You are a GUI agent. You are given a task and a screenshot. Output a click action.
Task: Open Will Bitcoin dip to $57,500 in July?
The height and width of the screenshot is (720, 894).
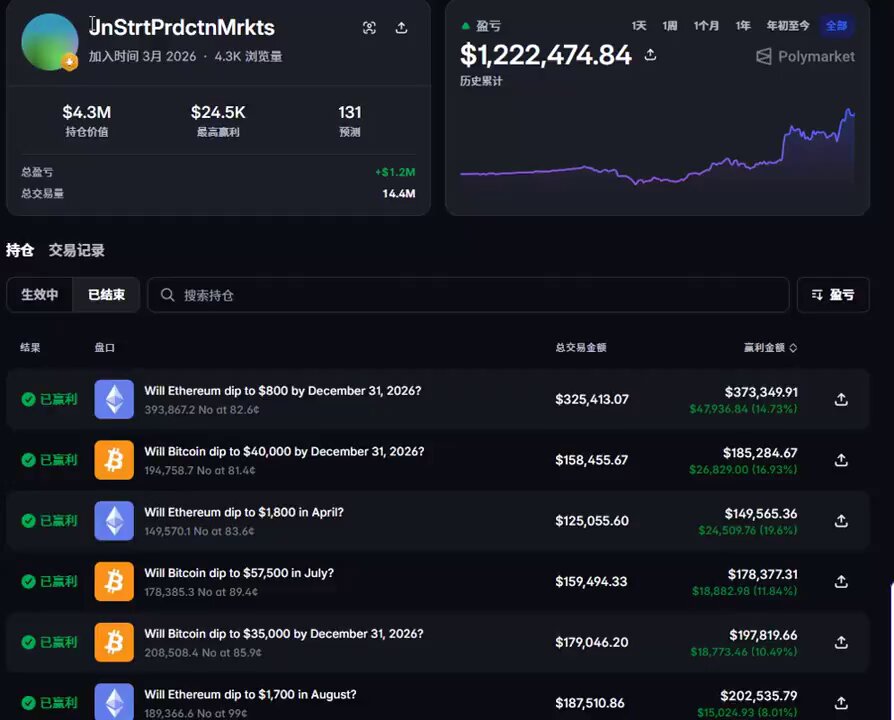[239, 573]
